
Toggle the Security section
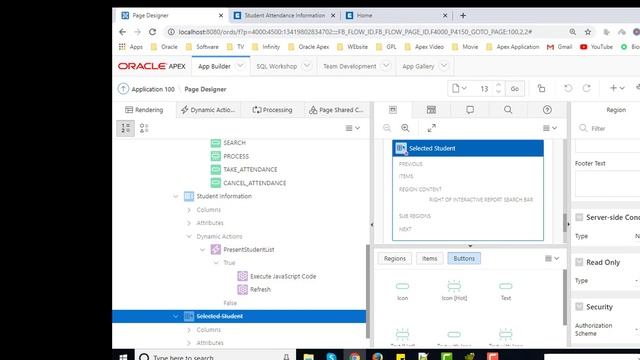point(579,307)
